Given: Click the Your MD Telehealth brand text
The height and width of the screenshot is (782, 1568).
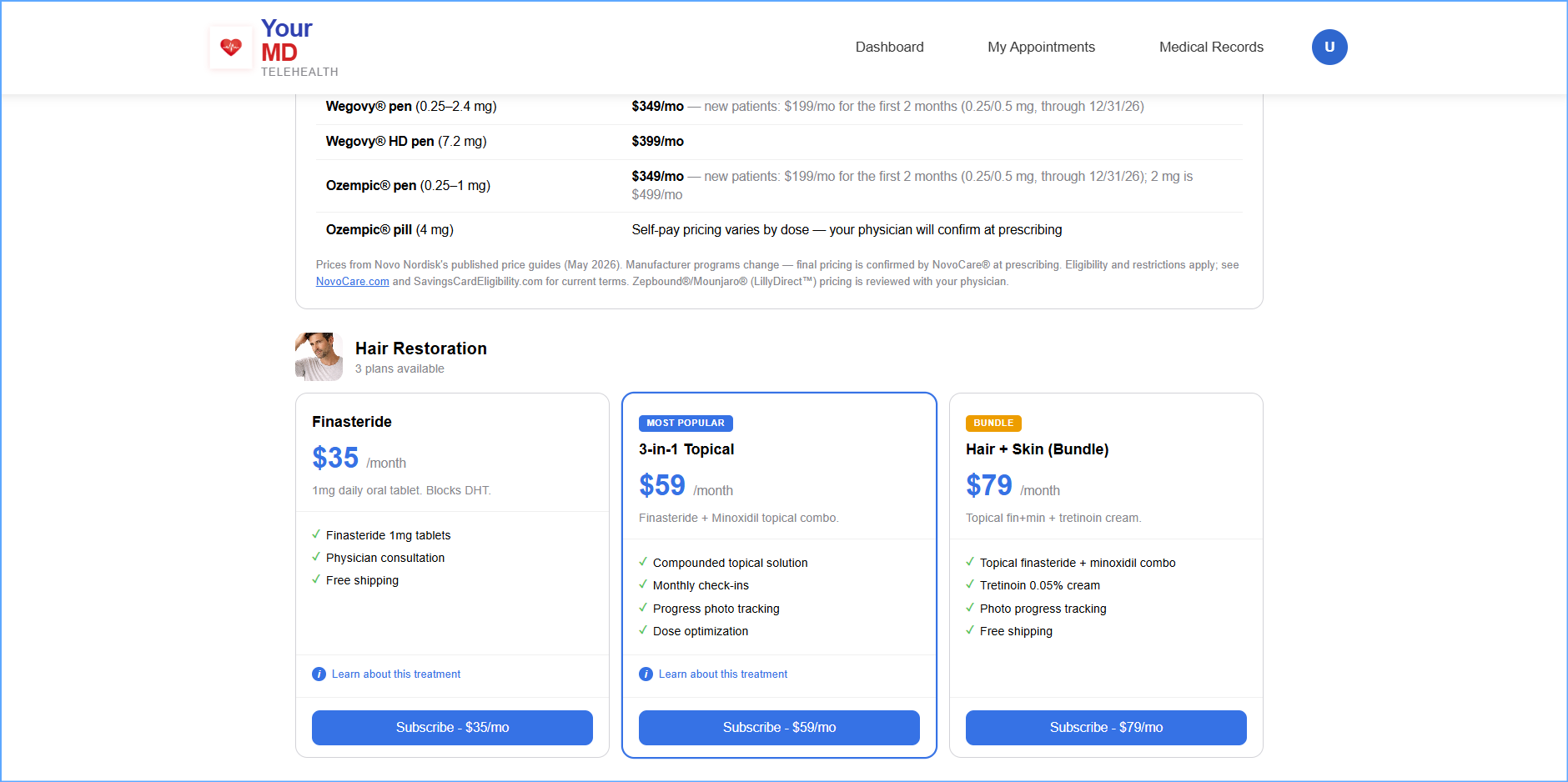Looking at the screenshot, I should 299,48.
